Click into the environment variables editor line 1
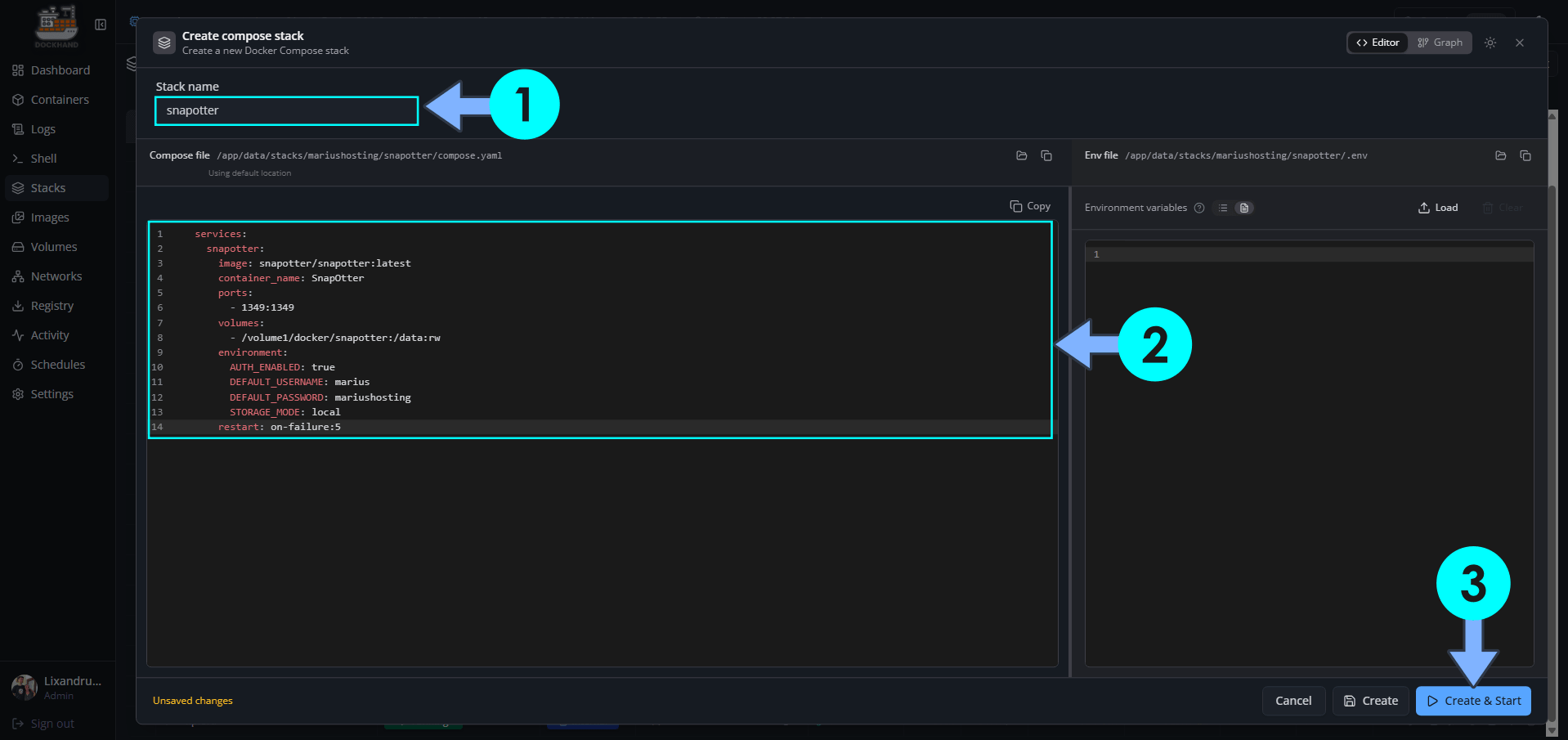The height and width of the screenshot is (740, 1568). 1310,254
